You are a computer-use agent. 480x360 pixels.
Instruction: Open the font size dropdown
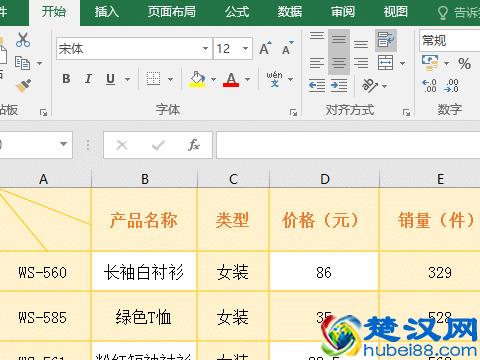(246, 49)
